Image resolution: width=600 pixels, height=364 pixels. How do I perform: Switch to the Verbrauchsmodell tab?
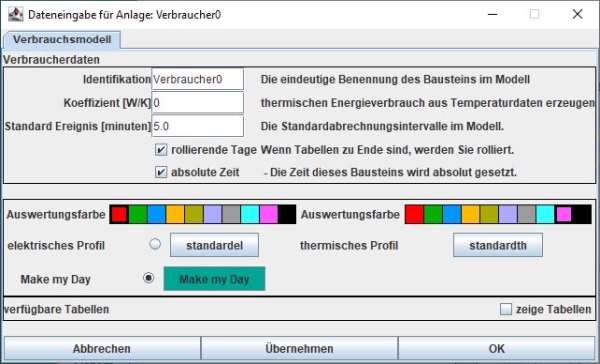(x=62, y=40)
